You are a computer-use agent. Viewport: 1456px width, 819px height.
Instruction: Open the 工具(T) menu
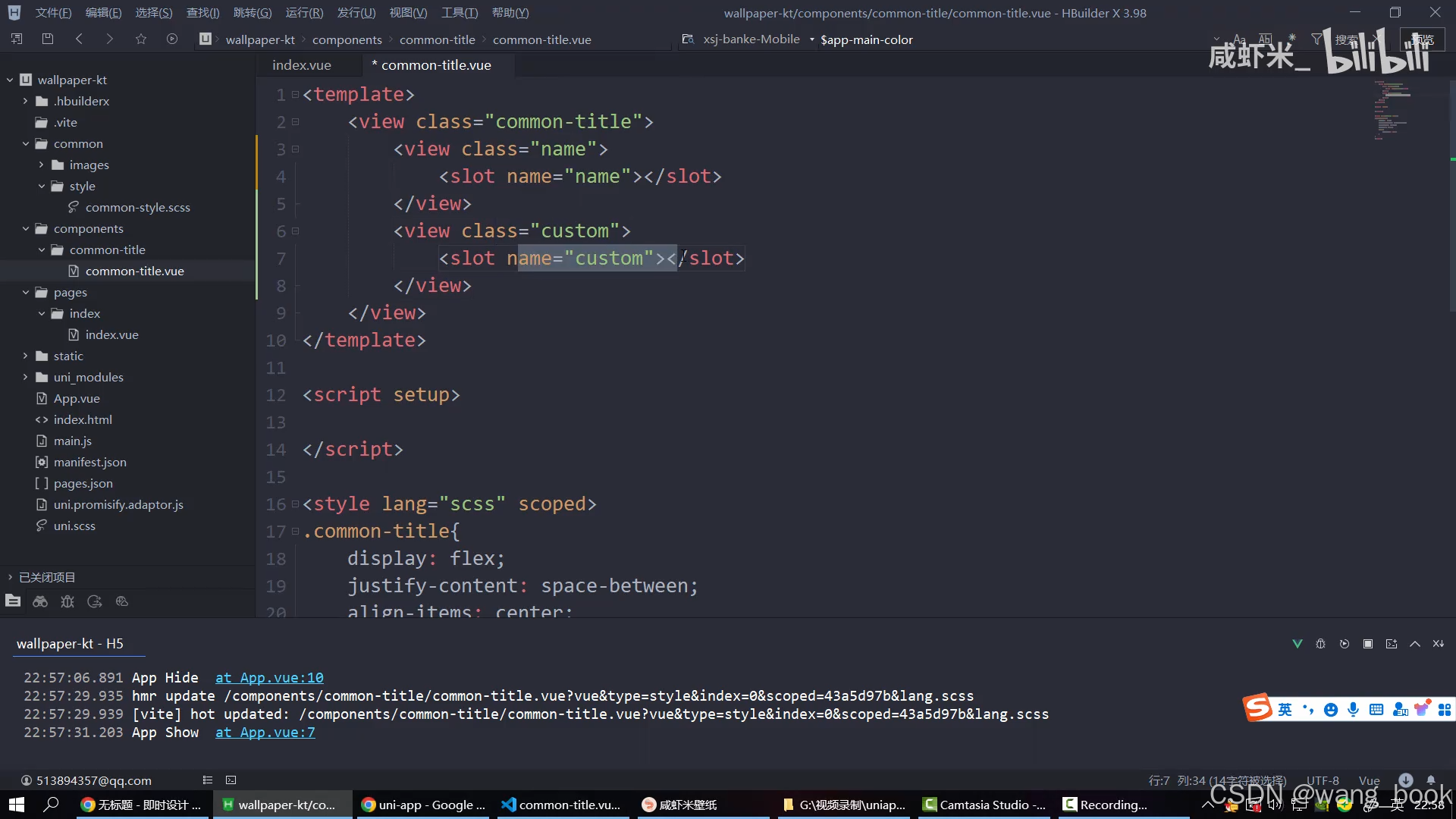pyautogui.click(x=460, y=13)
